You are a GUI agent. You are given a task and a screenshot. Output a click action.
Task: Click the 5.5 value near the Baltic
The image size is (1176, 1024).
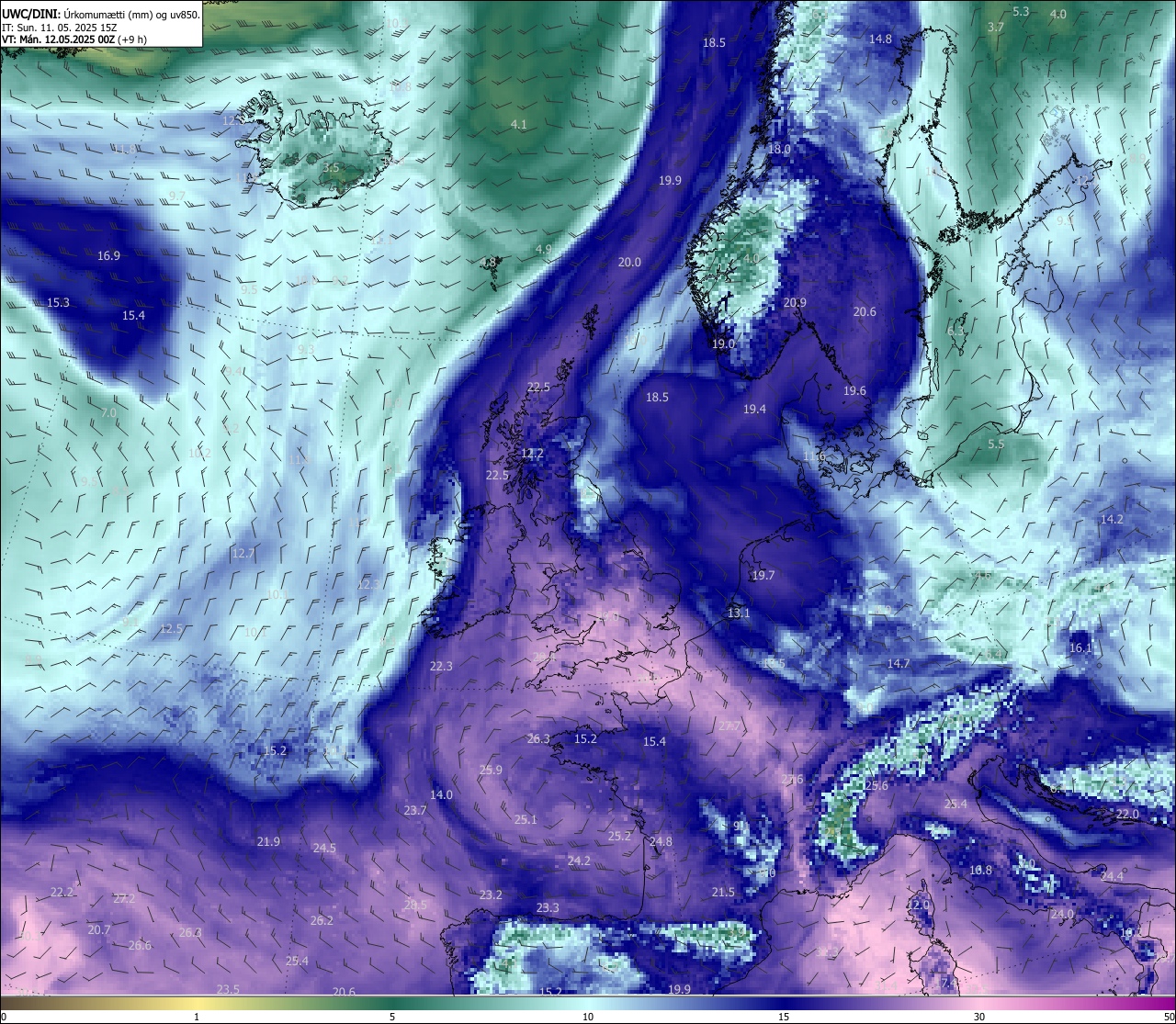click(x=996, y=444)
